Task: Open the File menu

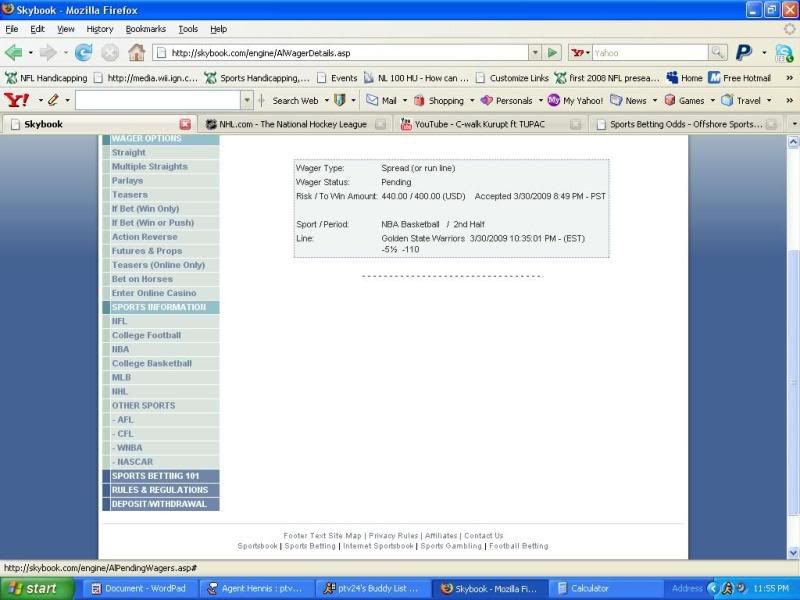Action: click(11, 29)
